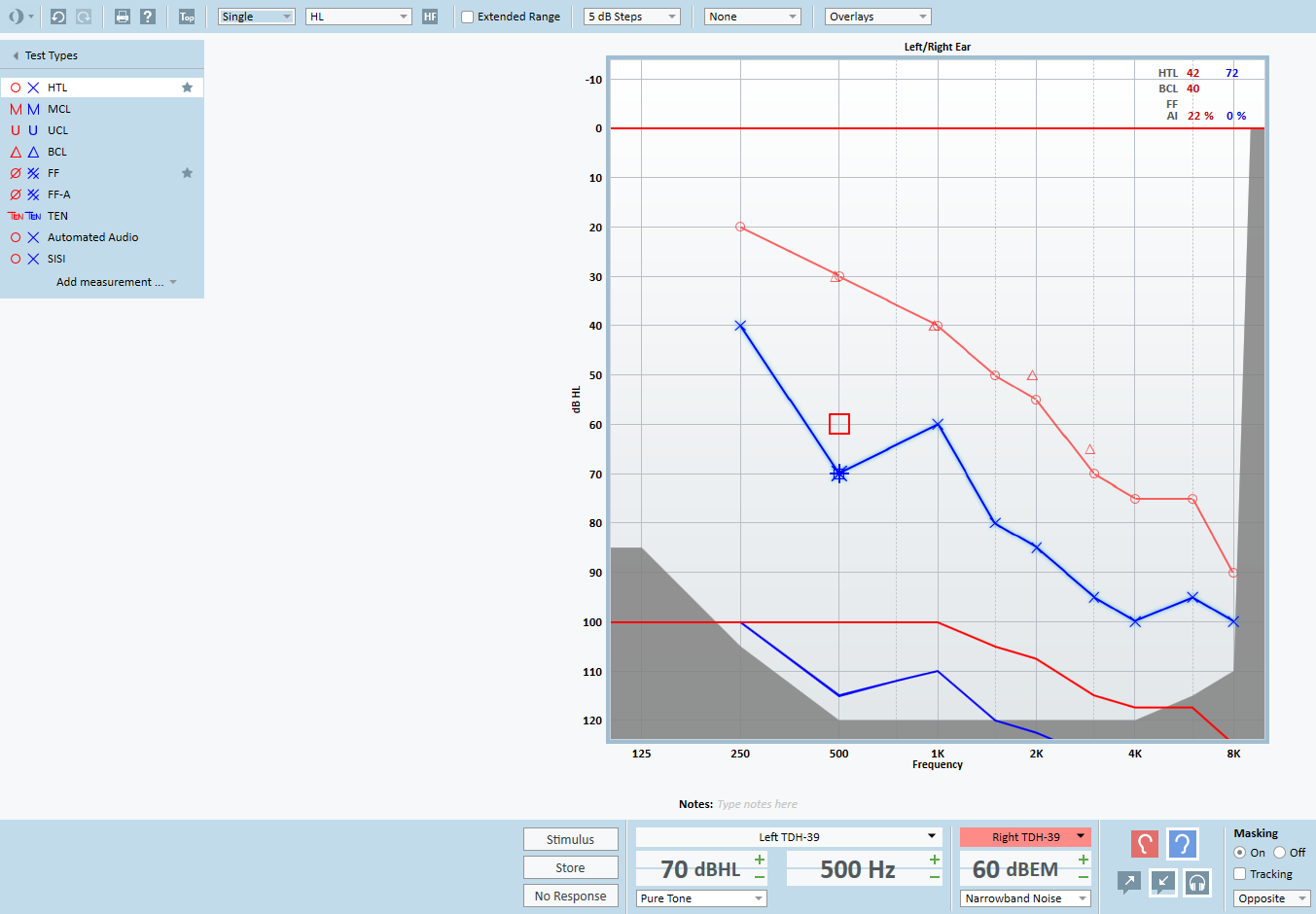Viewport: 1316px width, 914px height.
Task: Click the undo arrow in the toolbar
Action: (58, 17)
